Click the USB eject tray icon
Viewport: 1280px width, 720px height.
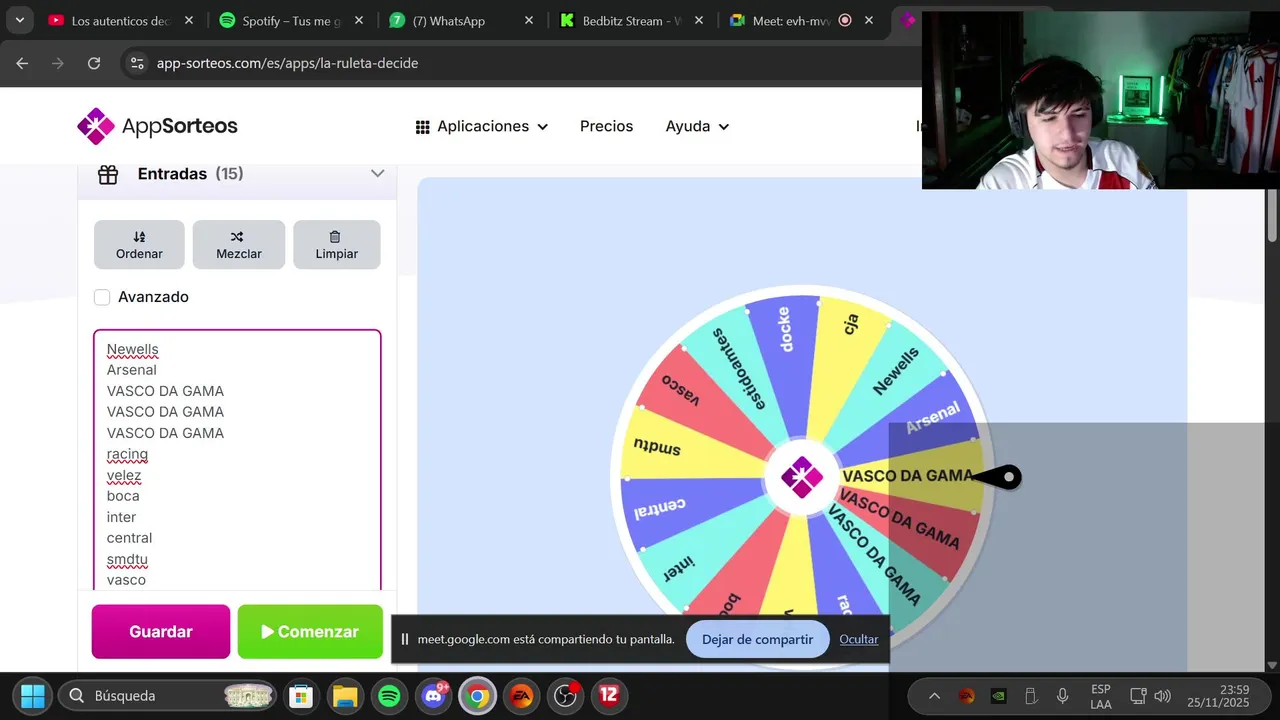coord(1030,696)
